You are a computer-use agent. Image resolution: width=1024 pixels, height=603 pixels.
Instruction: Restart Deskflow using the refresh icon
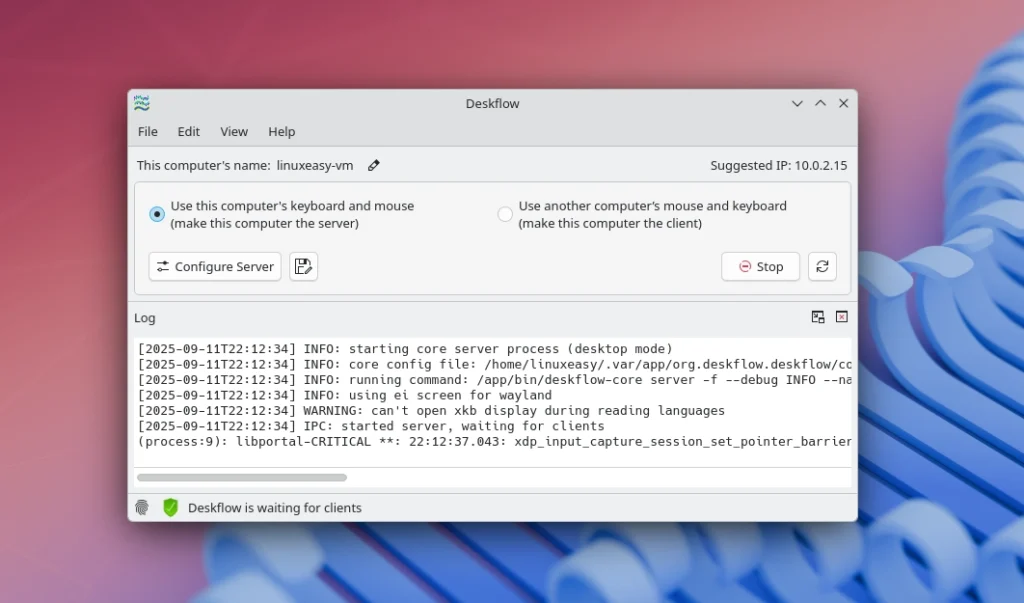click(x=822, y=266)
